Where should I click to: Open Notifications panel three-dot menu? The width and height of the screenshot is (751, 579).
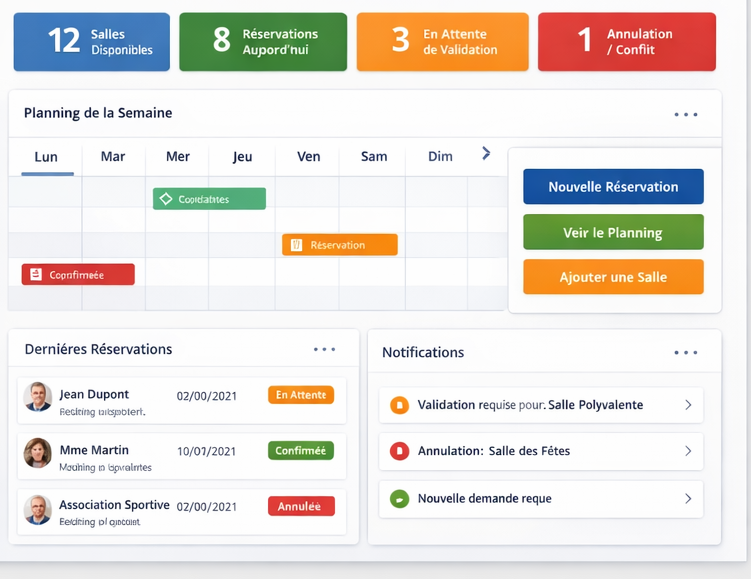[686, 353]
